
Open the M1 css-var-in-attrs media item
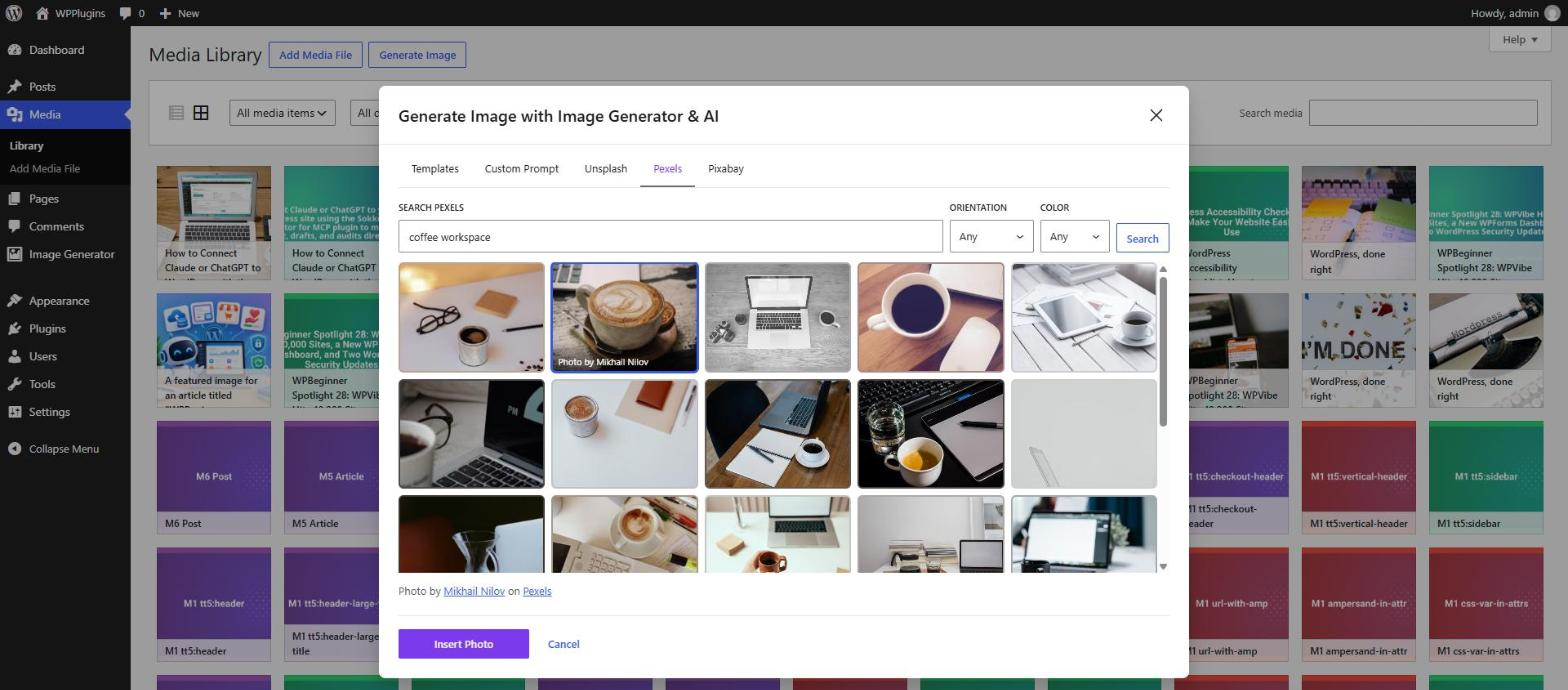(1485, 604)
